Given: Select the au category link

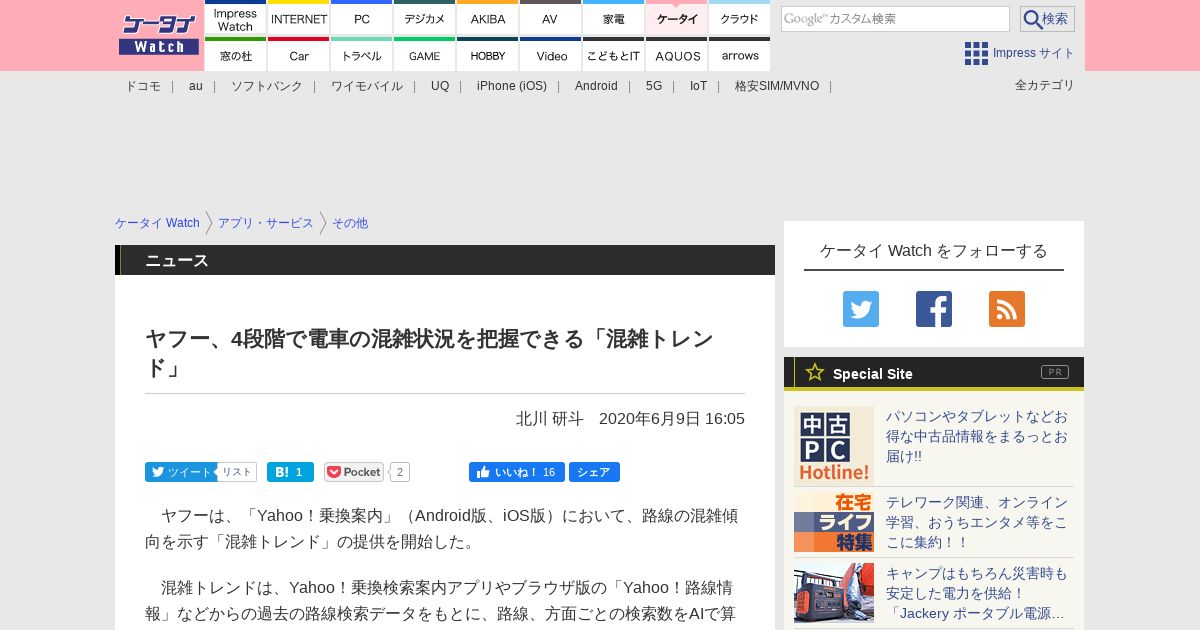Looking at the screenshot, I should 196,86.
